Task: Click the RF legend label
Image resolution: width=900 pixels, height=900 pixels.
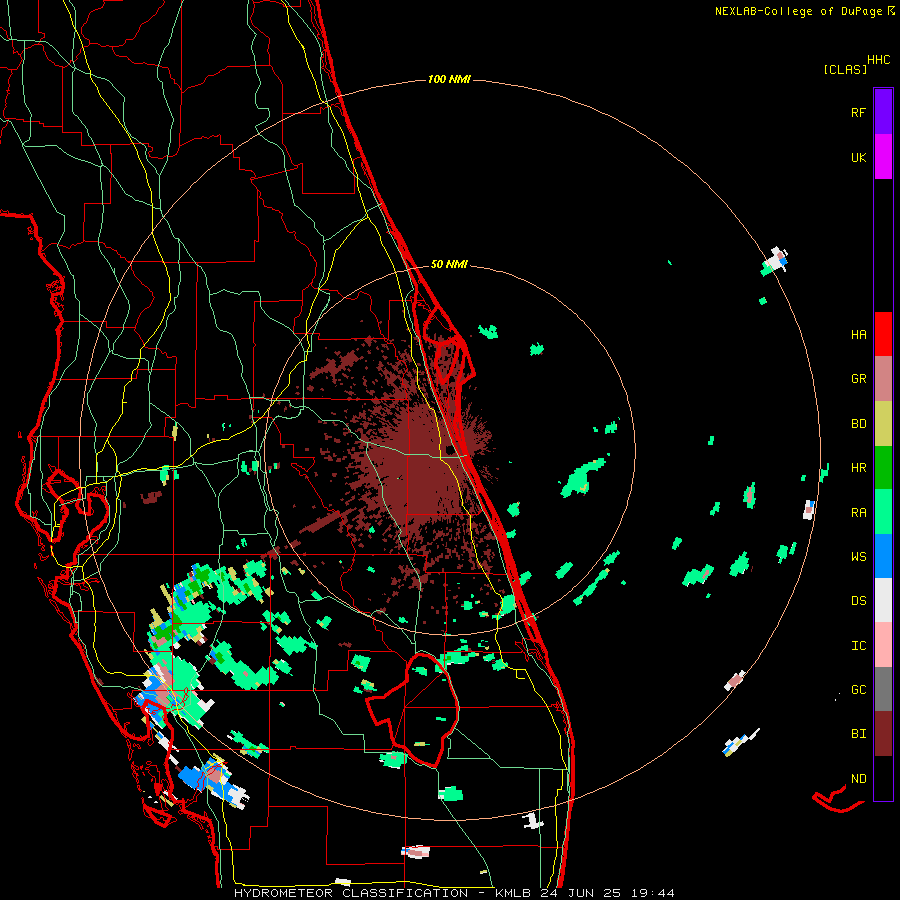Action: point(858,112)
